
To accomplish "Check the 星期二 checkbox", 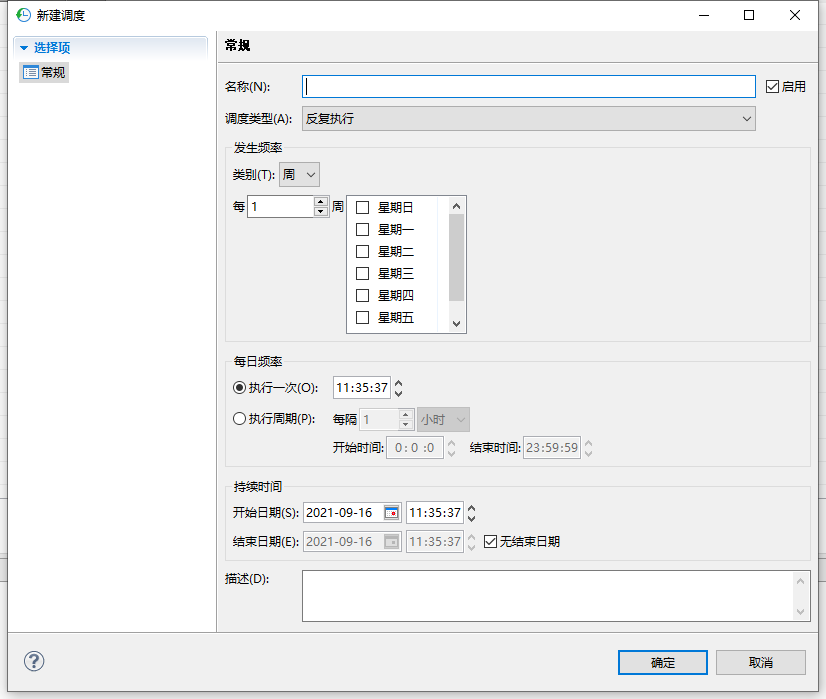I will 362,252.
